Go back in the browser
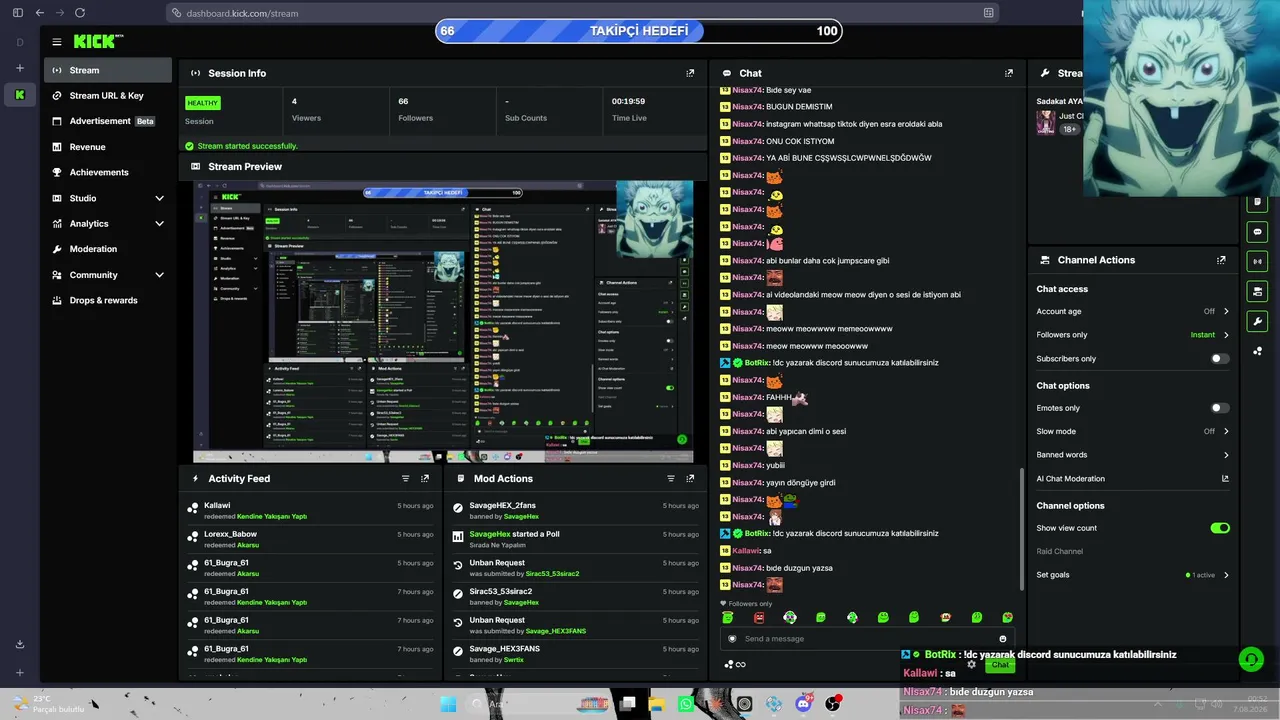 pos(39,13)
